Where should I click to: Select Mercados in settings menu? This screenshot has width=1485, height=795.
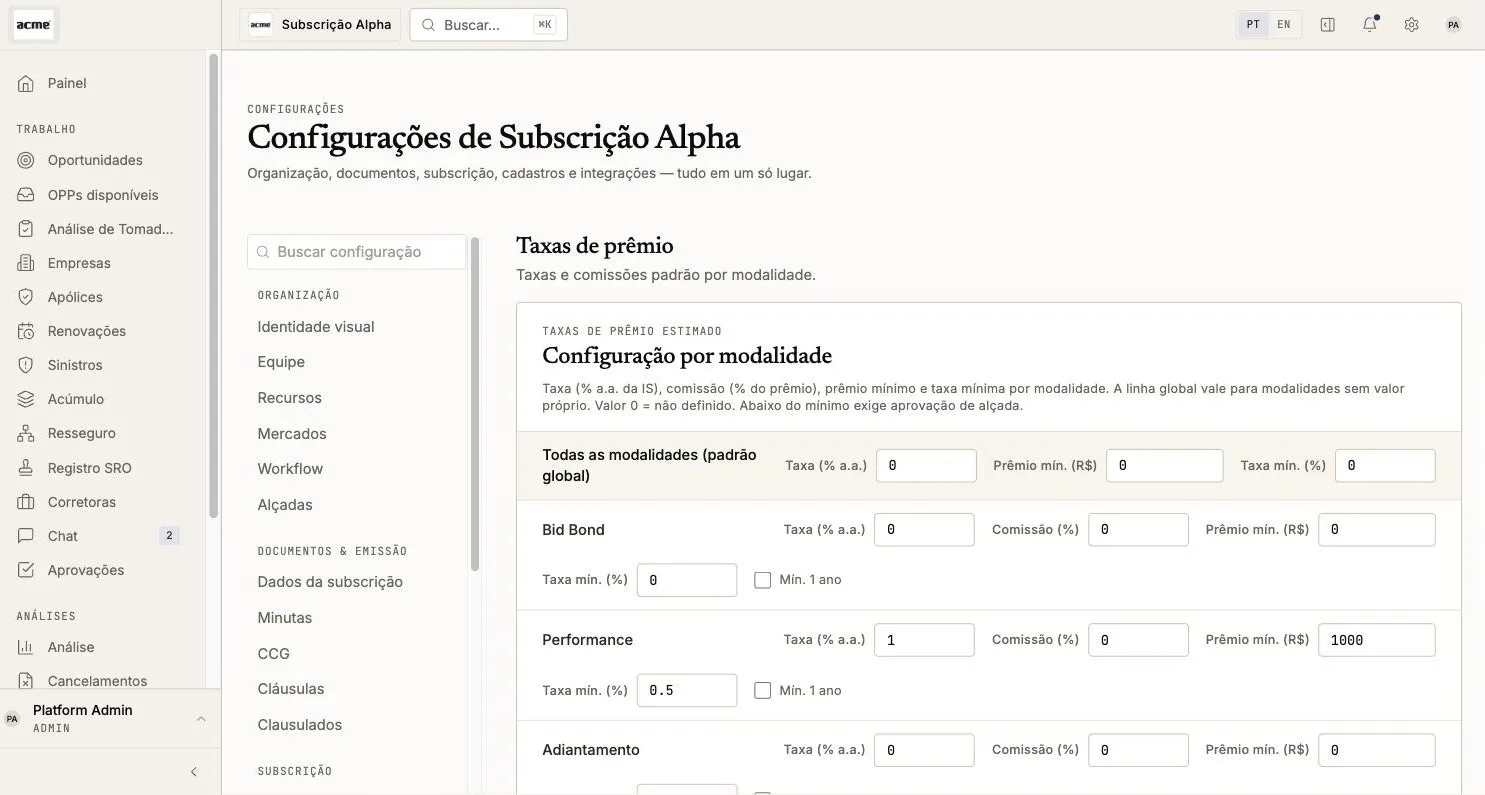pos(292,434)
